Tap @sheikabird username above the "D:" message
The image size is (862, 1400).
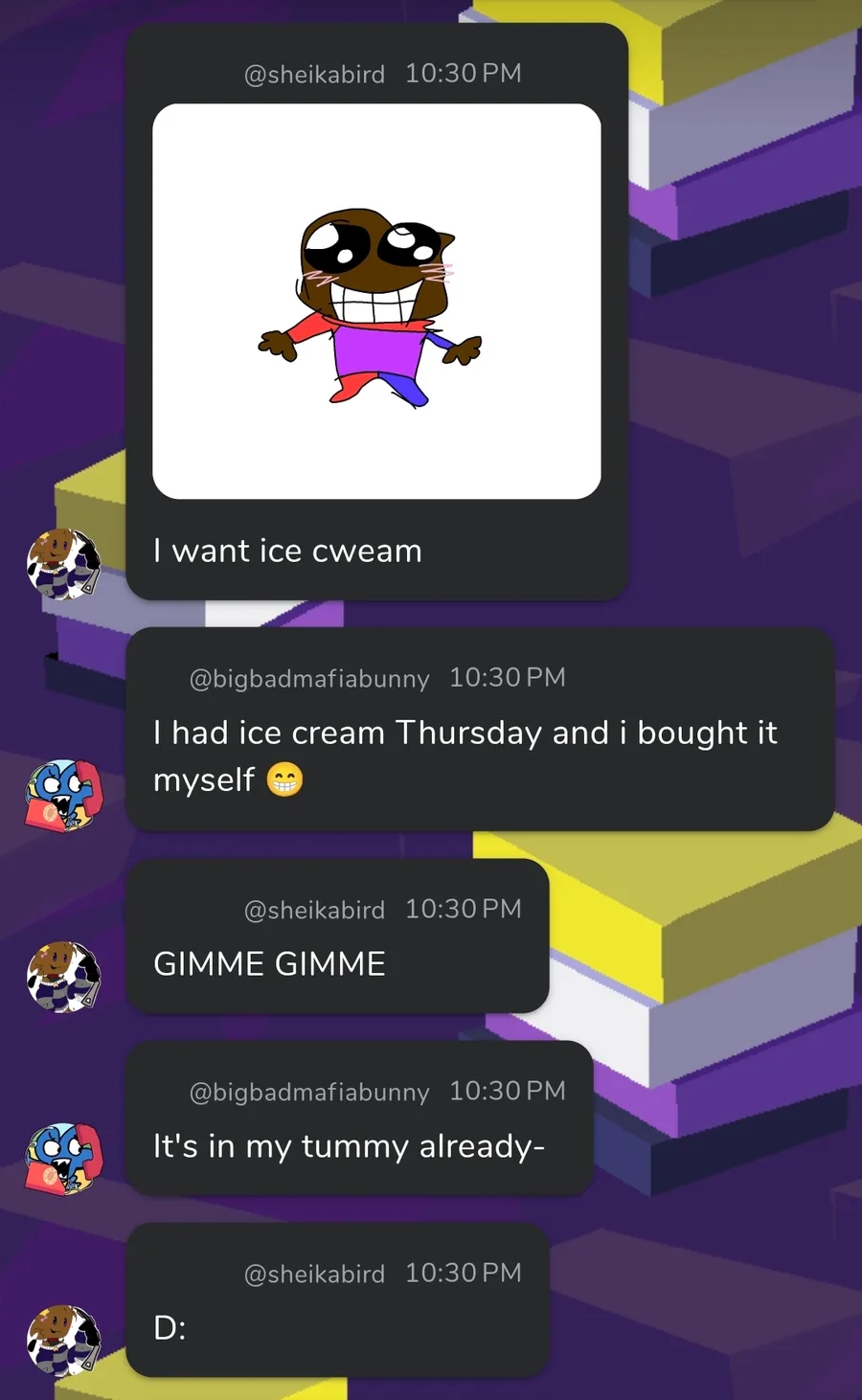click(314, 1274)
